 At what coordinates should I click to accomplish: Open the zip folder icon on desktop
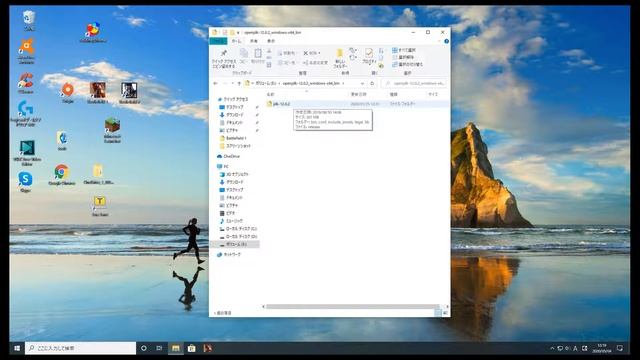tap(98, 174)
